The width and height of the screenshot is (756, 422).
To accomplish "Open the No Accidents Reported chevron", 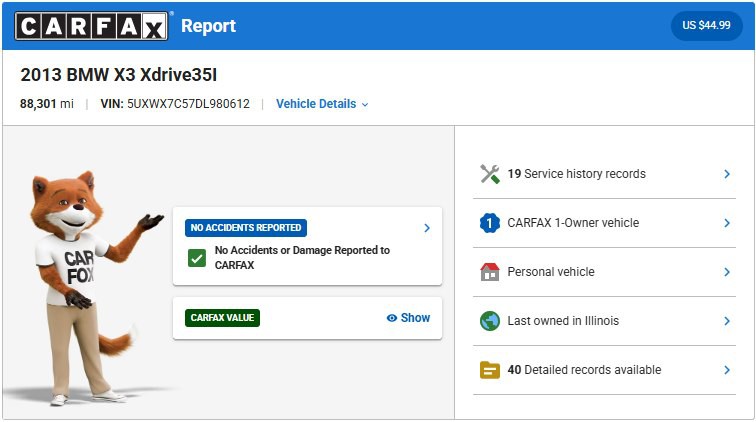I will [427, 228].
